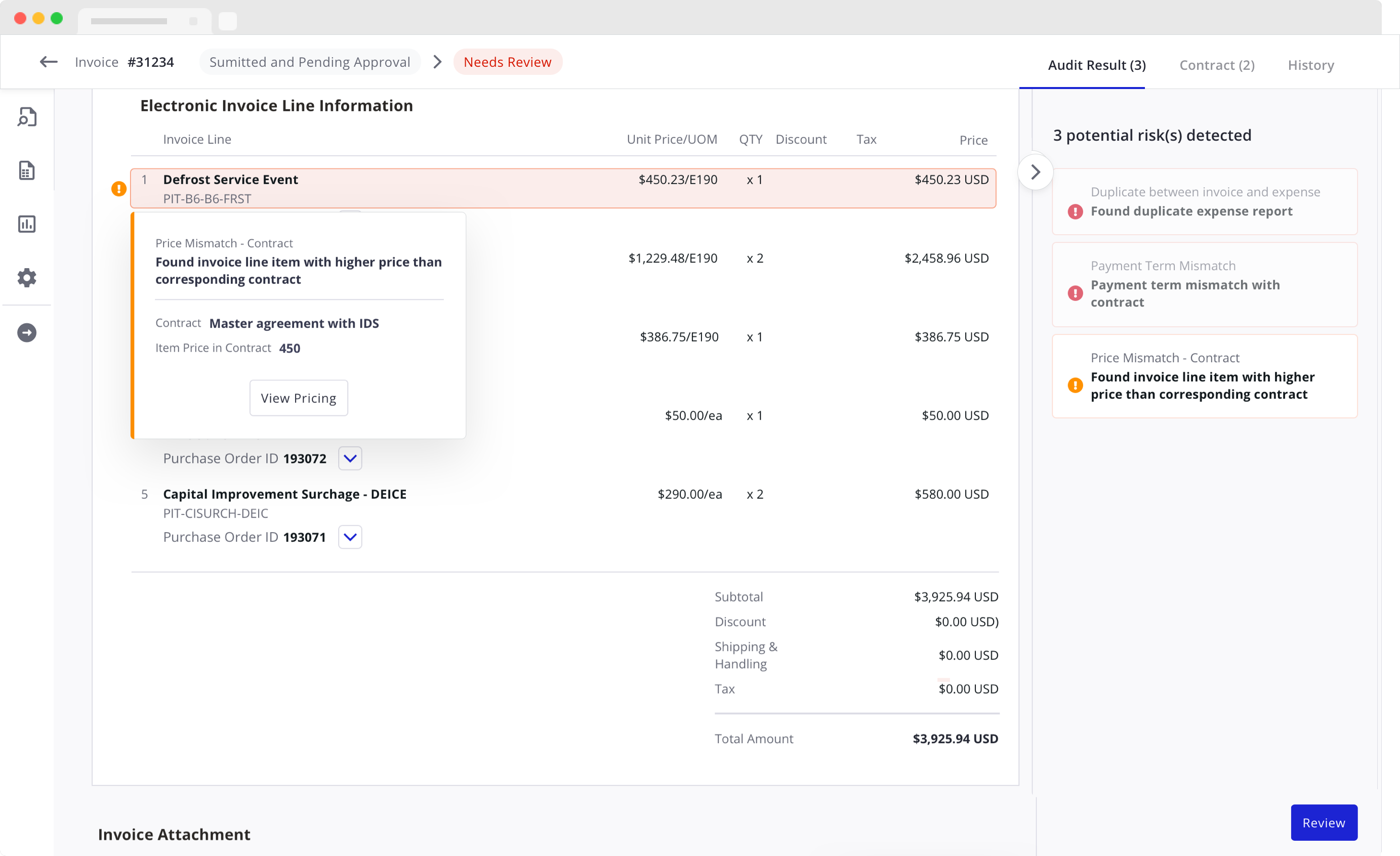Viewport: 1400px width, 856px height.
Task: Open Price Mismatch - Contract risk card
Action: pos(1205,376)
